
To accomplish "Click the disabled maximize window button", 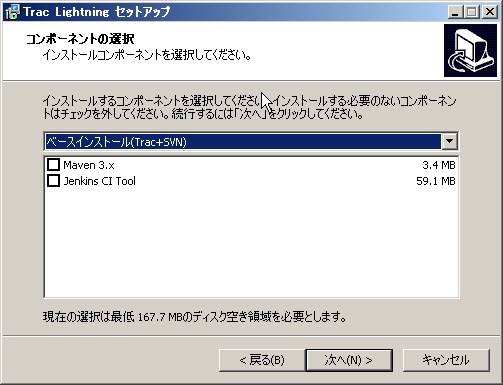I will point(471,12).
